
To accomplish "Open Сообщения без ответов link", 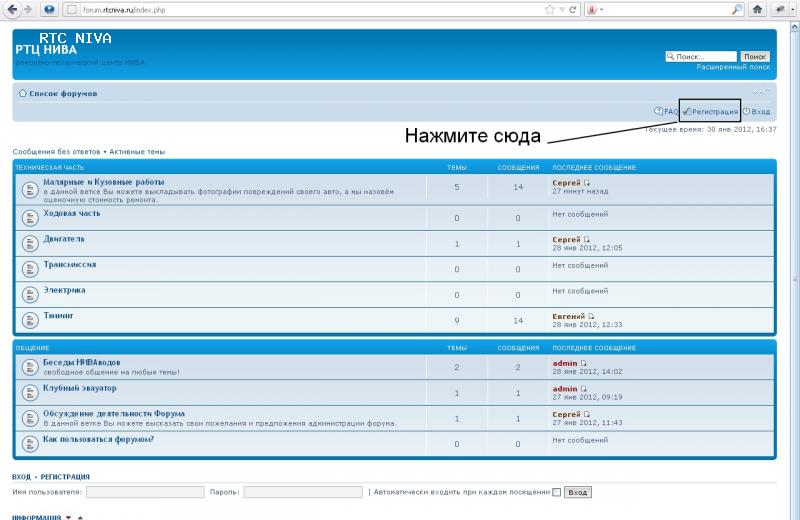I will tap(56, 152).
